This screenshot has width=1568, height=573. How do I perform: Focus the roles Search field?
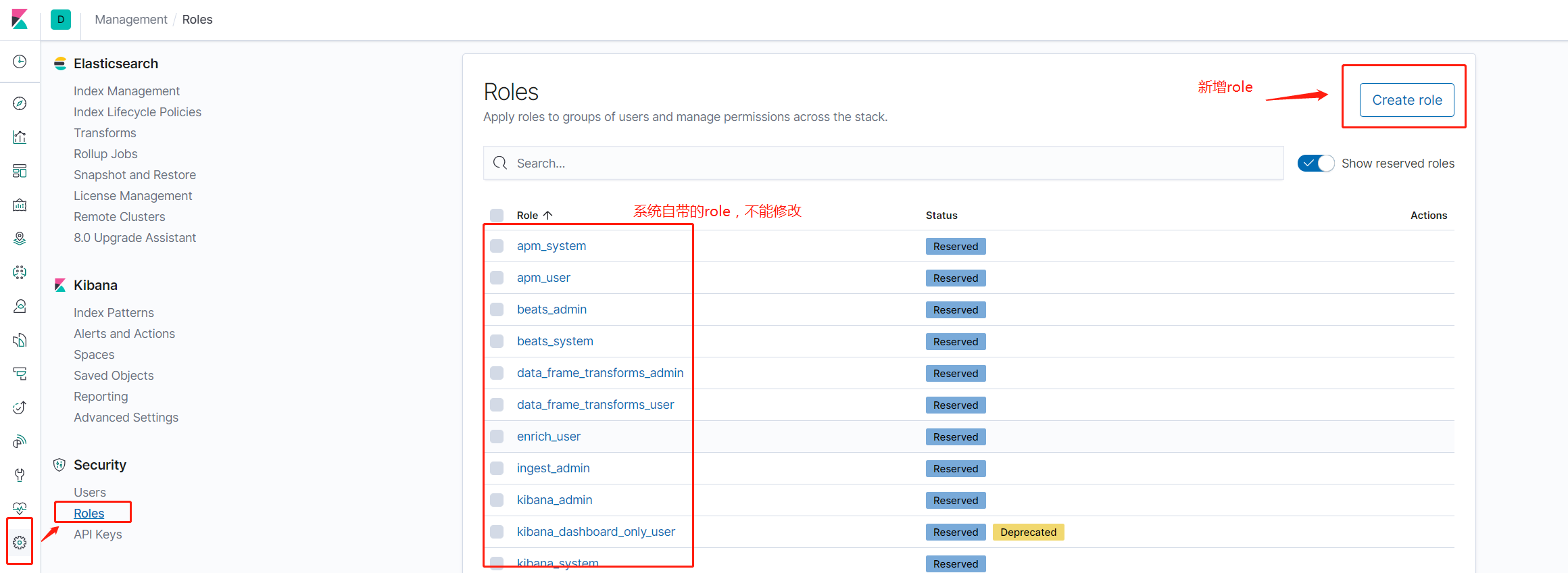pos(883,163)
